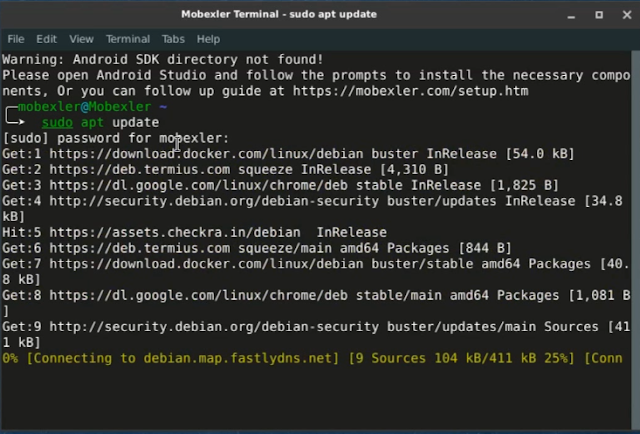Click the '[4,310 B]' size value

(414, 170)
